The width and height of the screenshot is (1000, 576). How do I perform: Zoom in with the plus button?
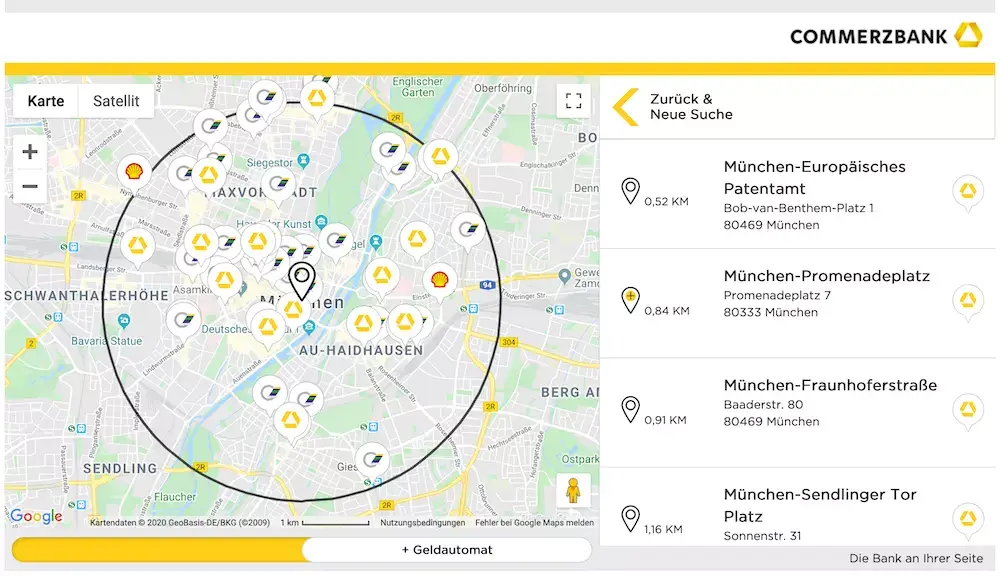tap(29, 152)
